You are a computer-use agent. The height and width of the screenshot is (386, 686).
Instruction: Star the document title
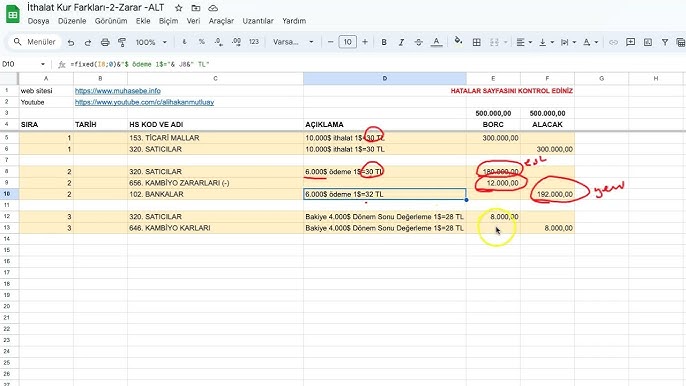tap(178, 8)
